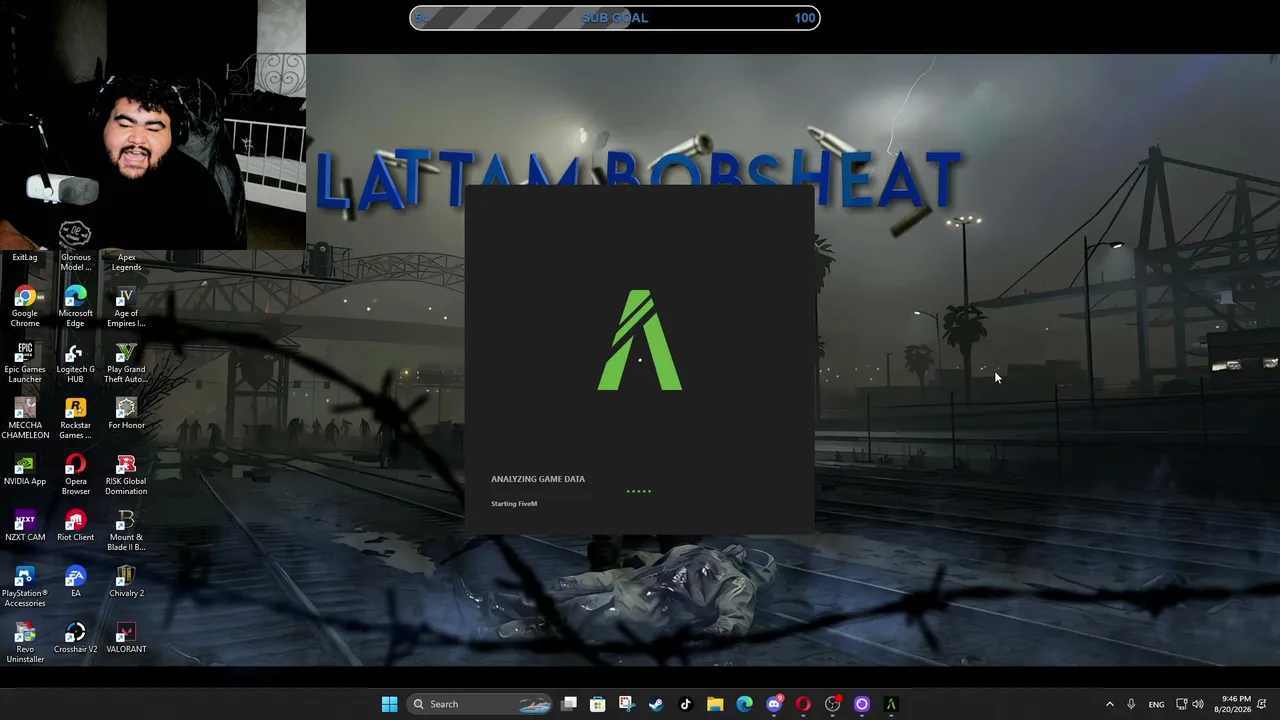Click the SUB GOAL progress bar overlay
The height and width of the screenshot is (720, 1280).
coord(615,18)
